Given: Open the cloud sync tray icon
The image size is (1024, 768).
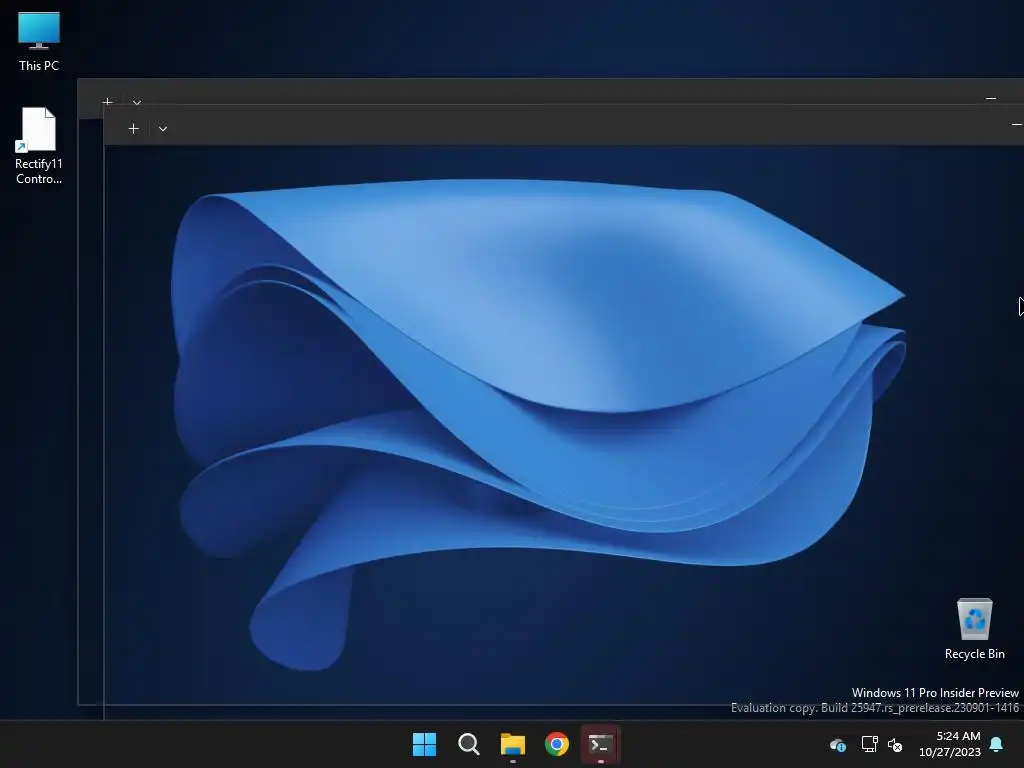Looking at the screenshot, I should (x=838, y=744).
